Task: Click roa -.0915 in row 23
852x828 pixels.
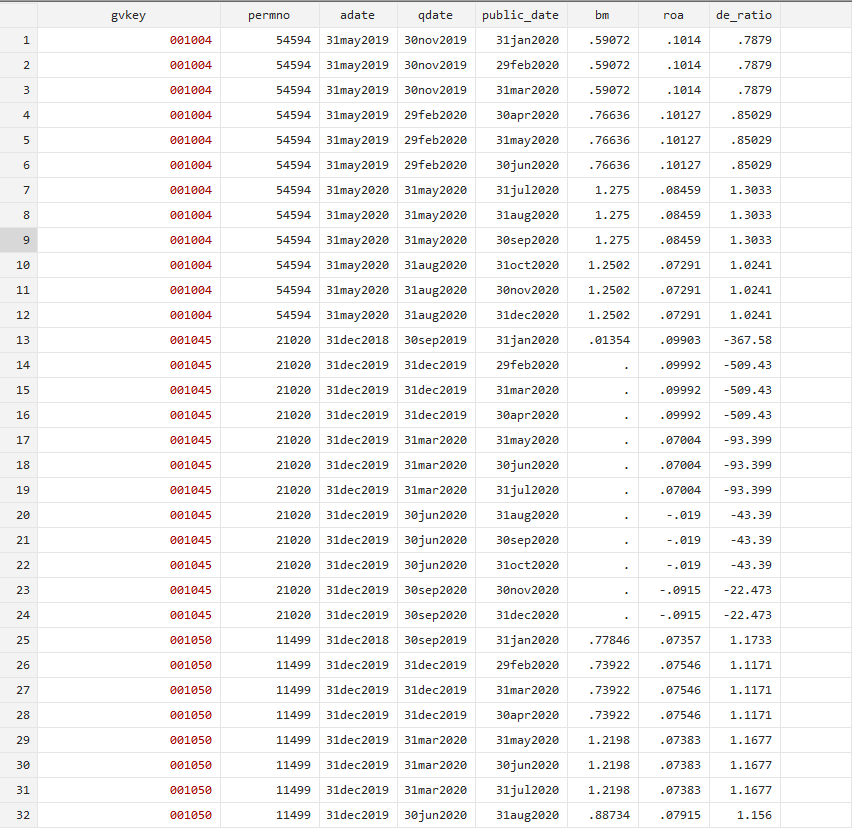Action: pos(674,590)
